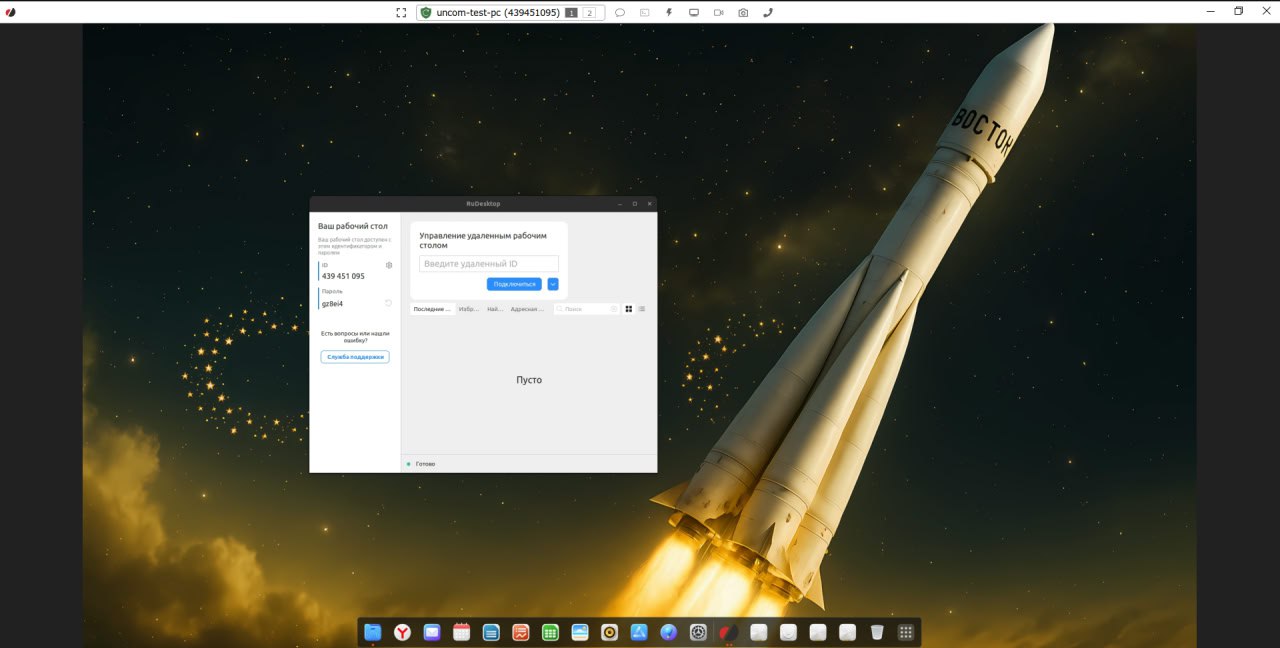Open the yellow speaker music app in the dock
The image size is (1280, 648).
[609, 632]
